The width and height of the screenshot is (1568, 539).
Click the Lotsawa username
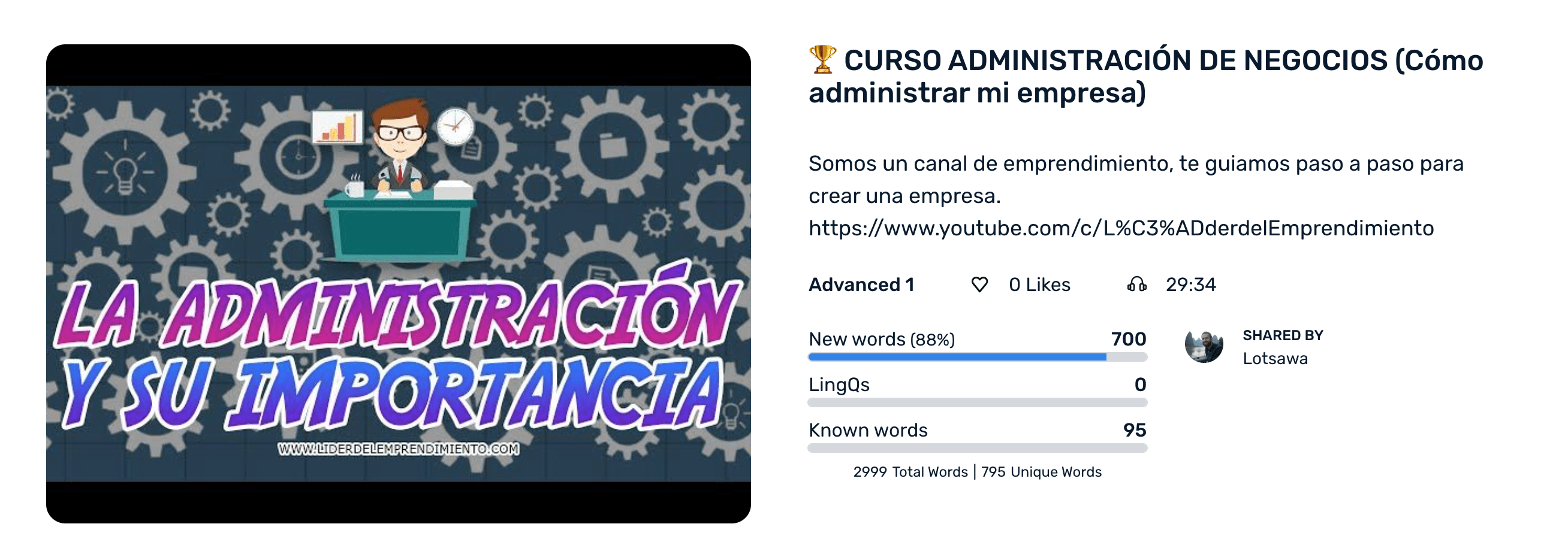coord(1275,358)
